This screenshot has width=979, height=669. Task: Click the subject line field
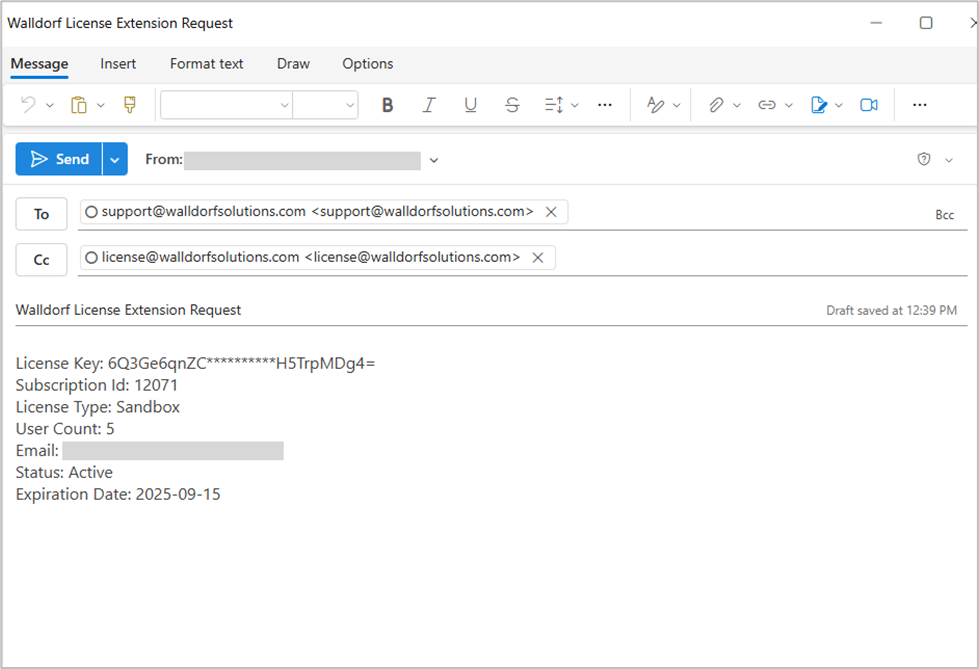[x=400, y=310]
